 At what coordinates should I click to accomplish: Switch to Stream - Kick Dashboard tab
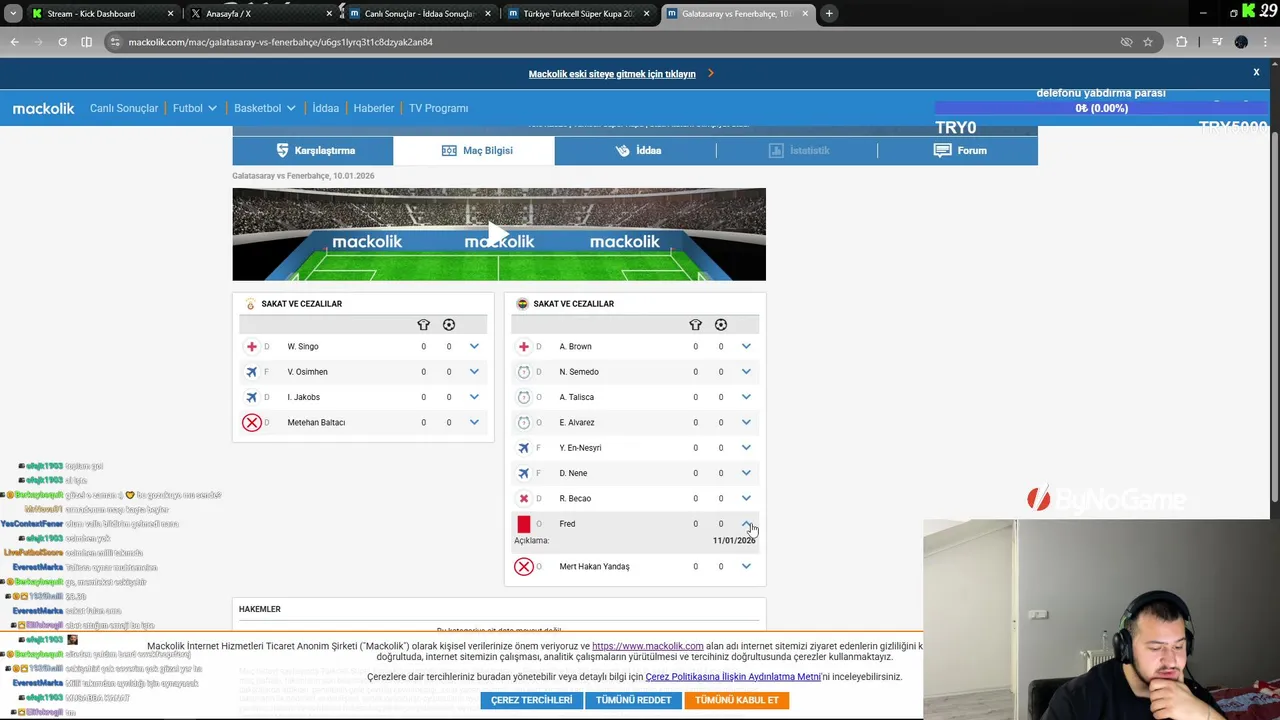click(103, 14)
